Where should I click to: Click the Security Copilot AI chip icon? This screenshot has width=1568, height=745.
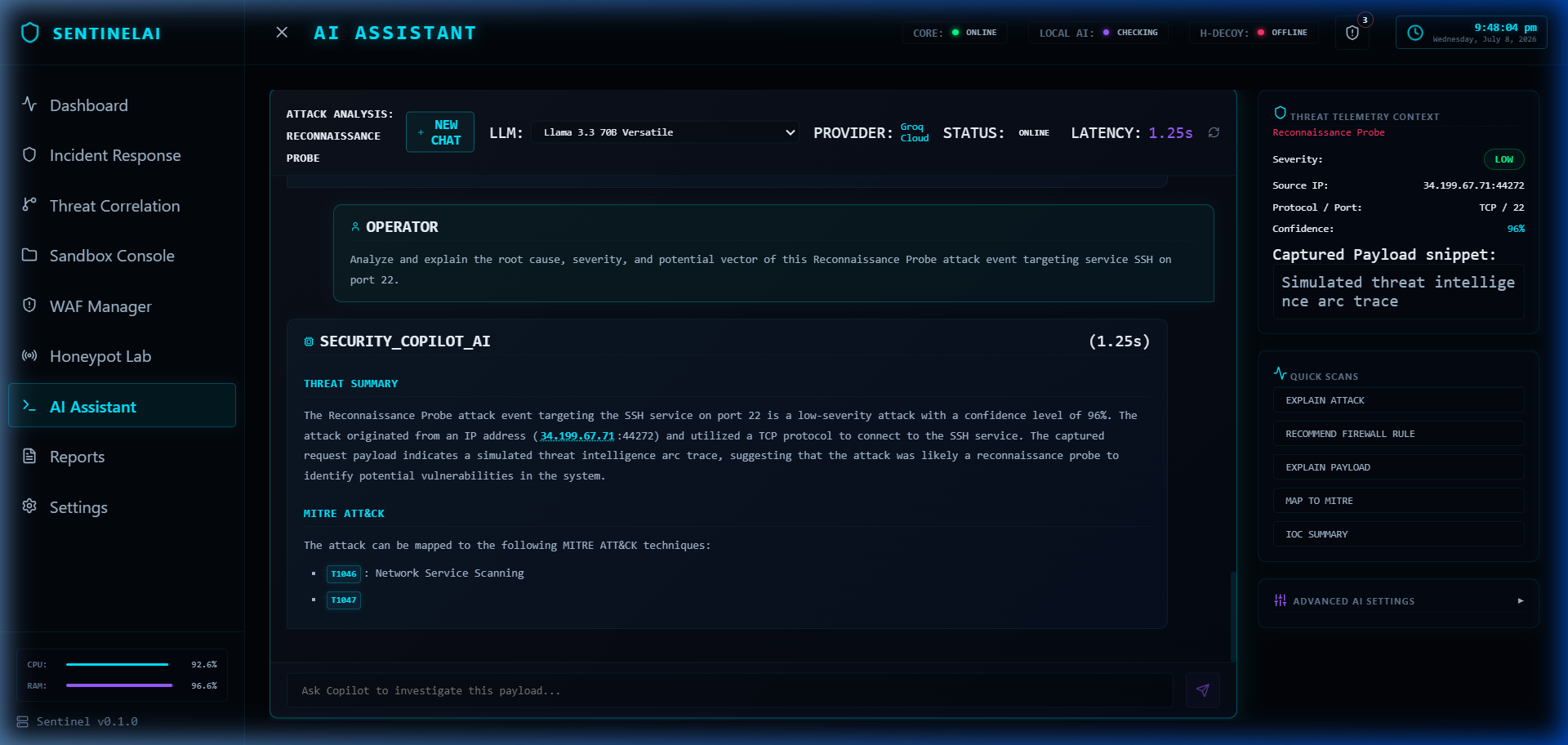point(309,341)
